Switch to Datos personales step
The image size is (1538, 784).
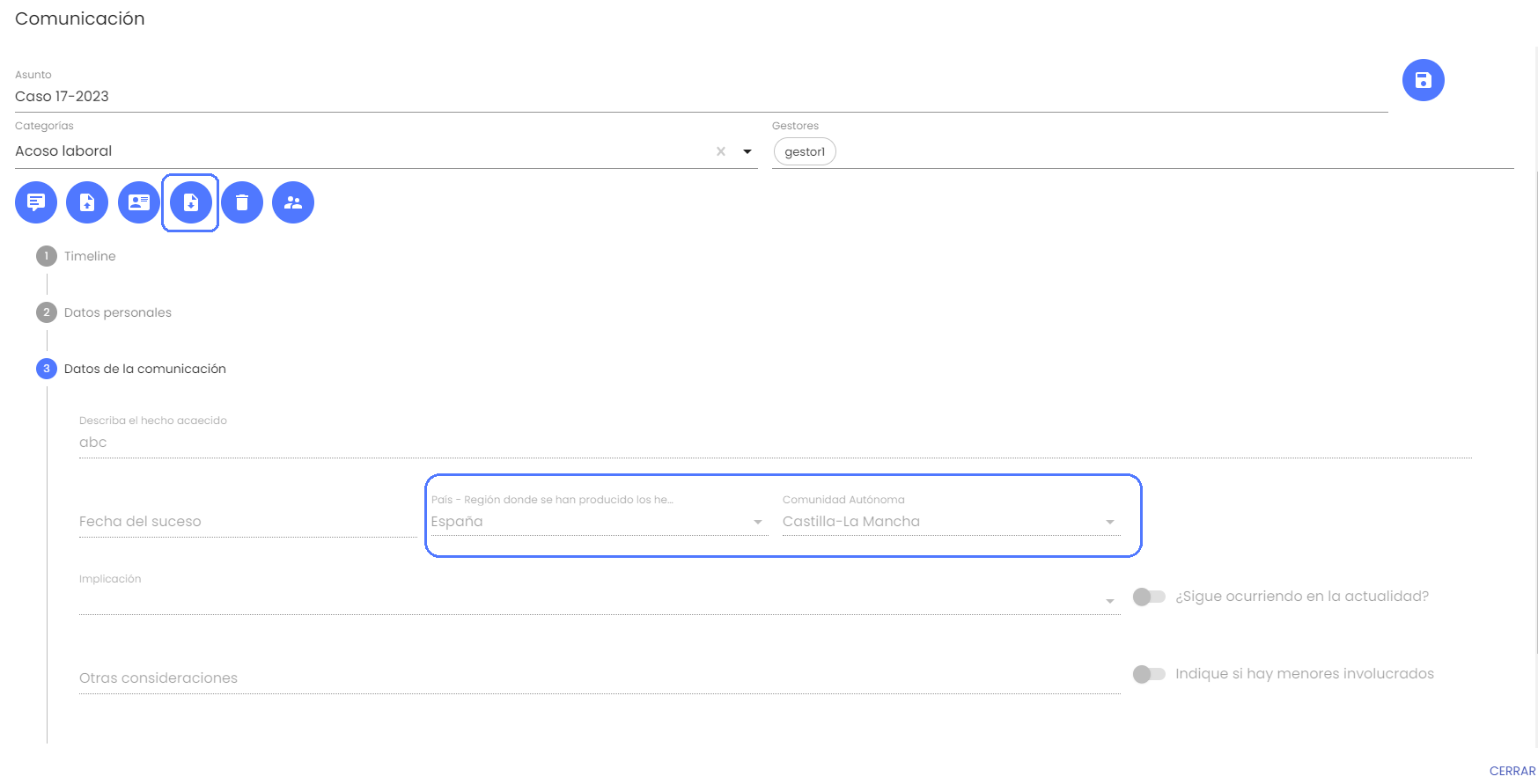tap(117, 312)
